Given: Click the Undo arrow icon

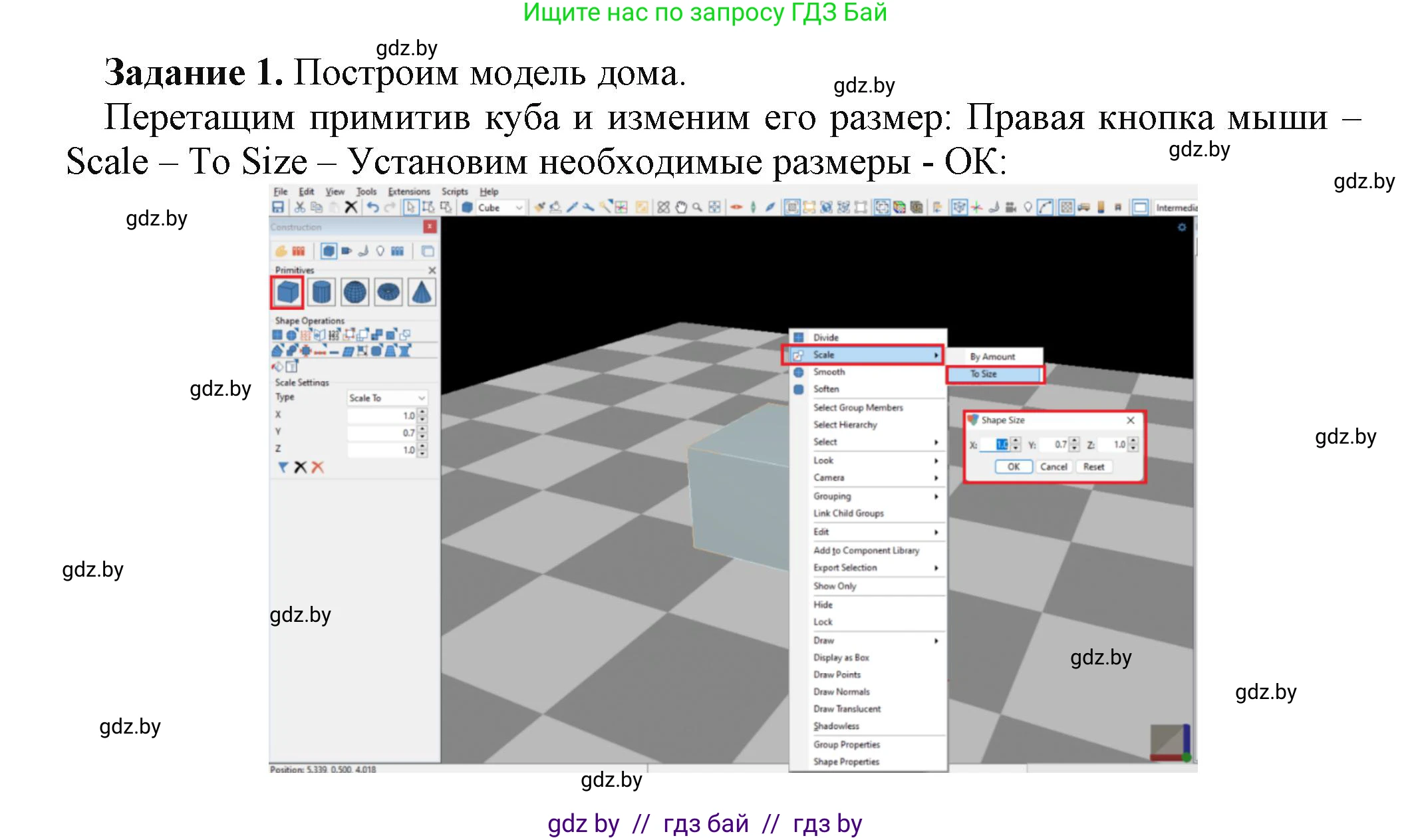Looking at the screenshot, I should click(372, 208).
